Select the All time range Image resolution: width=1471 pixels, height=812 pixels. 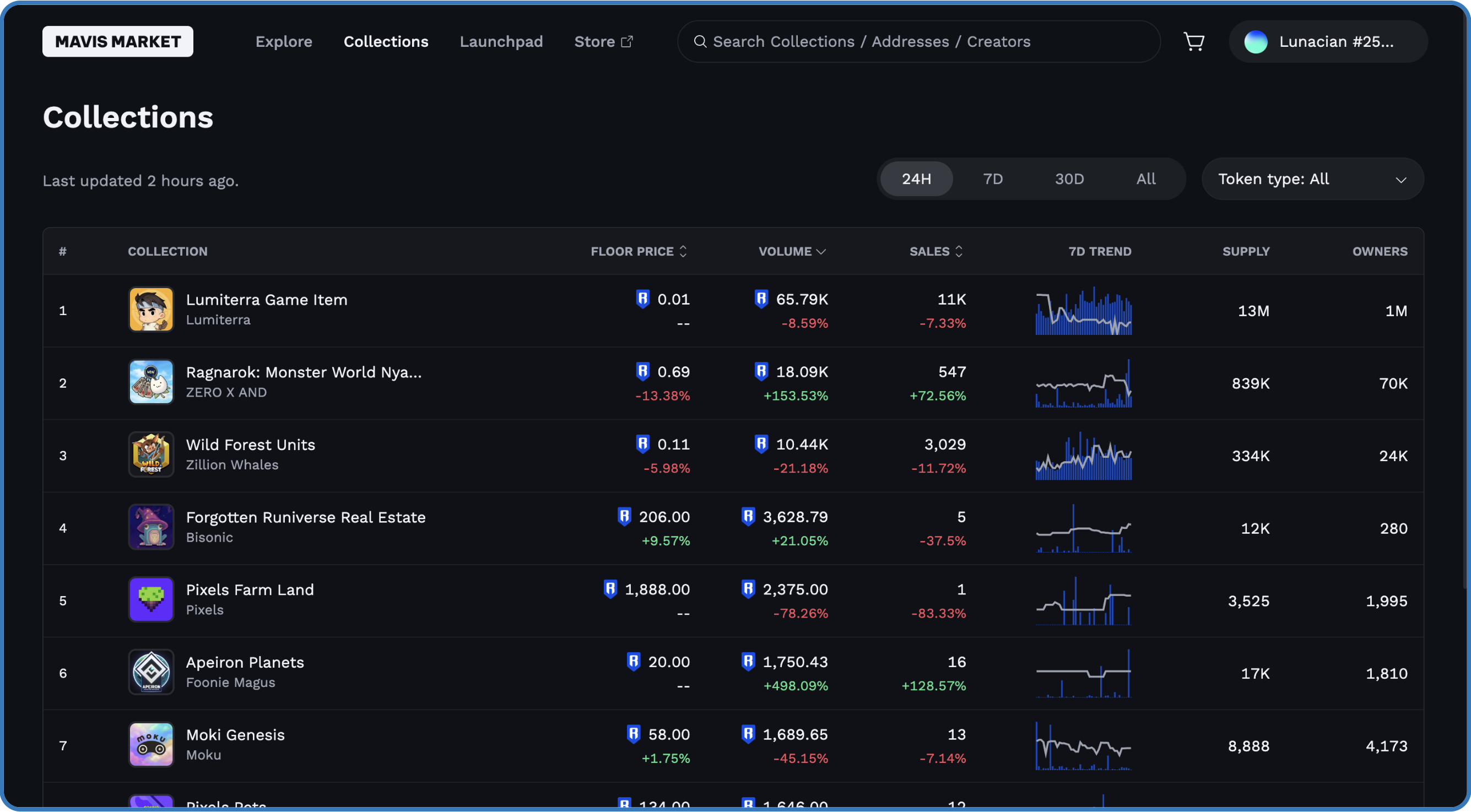[1145, 178]
